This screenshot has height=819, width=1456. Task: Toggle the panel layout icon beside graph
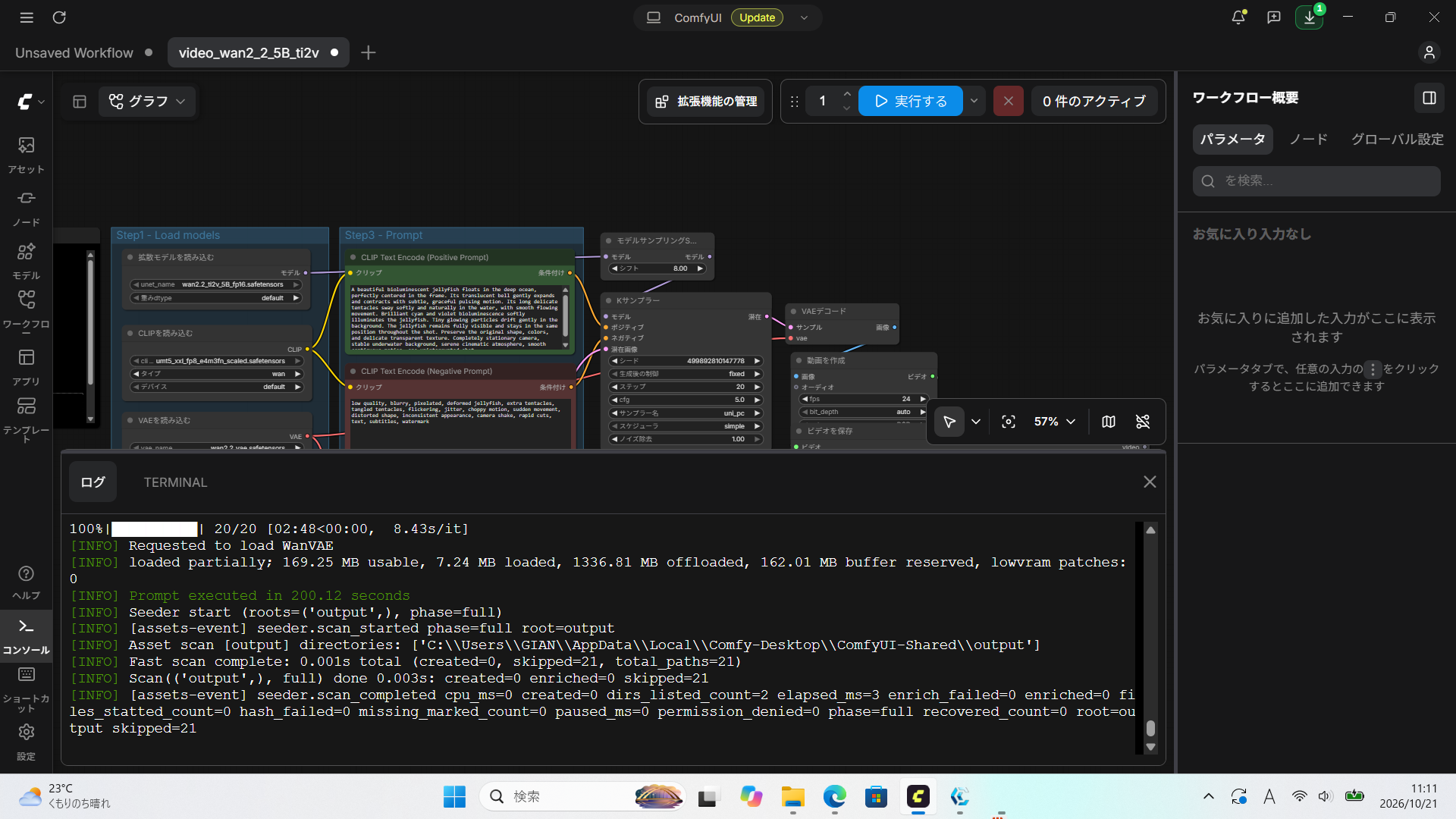pyautogui.click(x=80, y=102)
